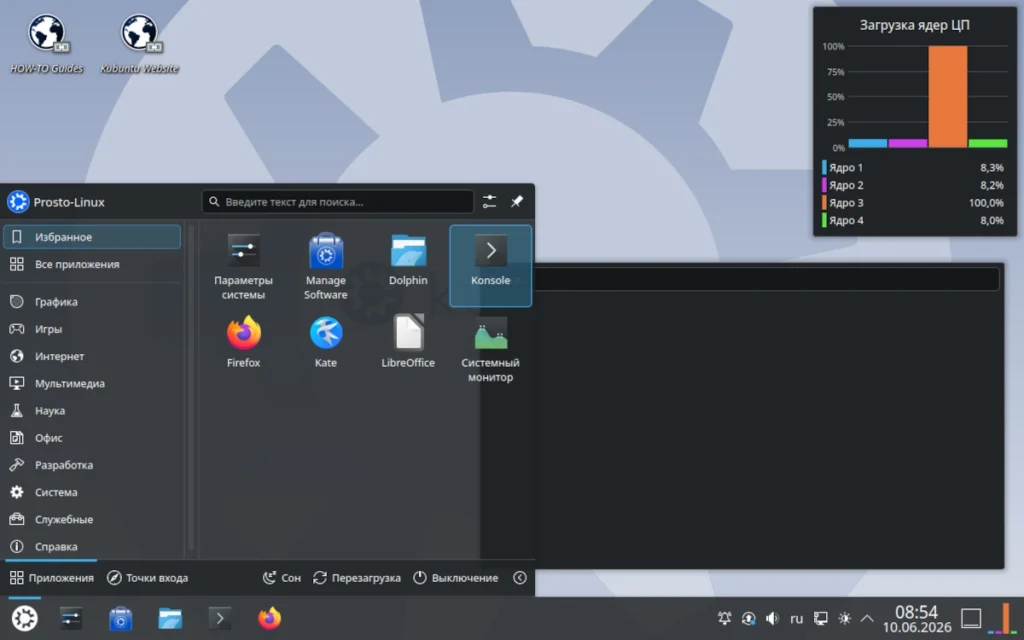Open notifications bell in system tray
The height and width of the screenshot is (640, 1024).
[x=724, y=618]
